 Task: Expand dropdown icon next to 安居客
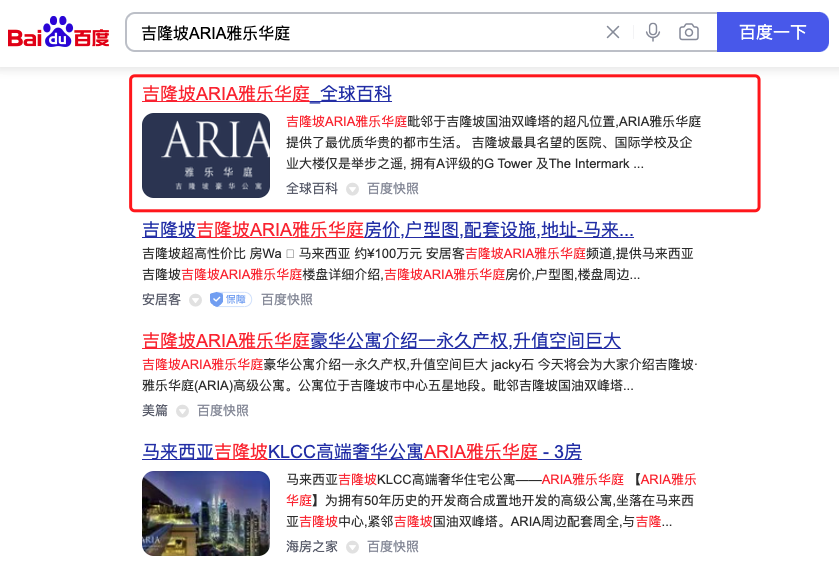(195, 300)
